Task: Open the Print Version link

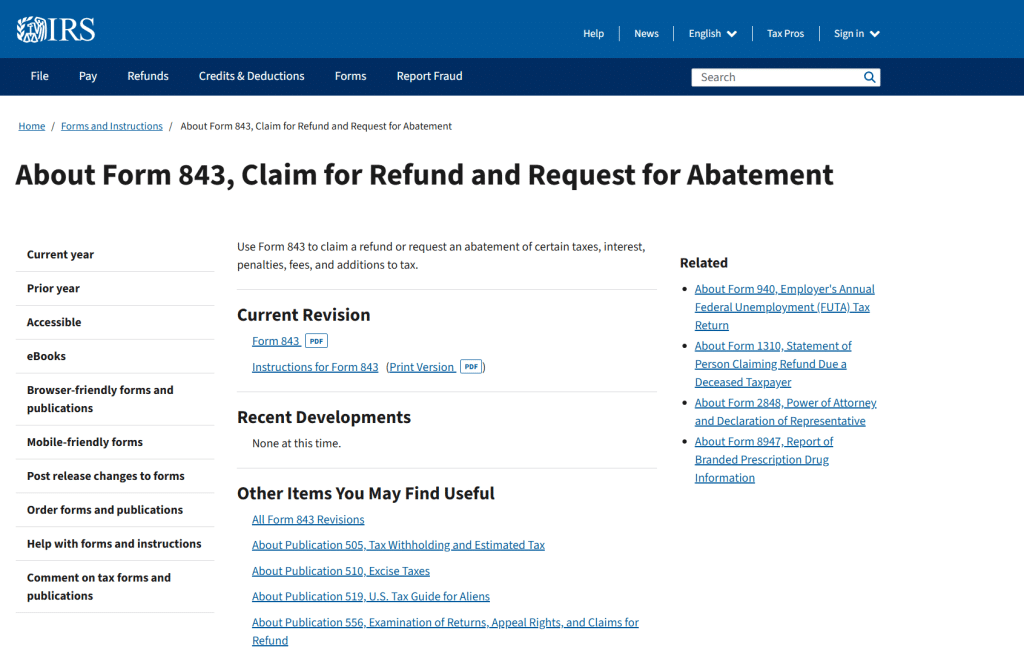Action: [x=422, y=367]
